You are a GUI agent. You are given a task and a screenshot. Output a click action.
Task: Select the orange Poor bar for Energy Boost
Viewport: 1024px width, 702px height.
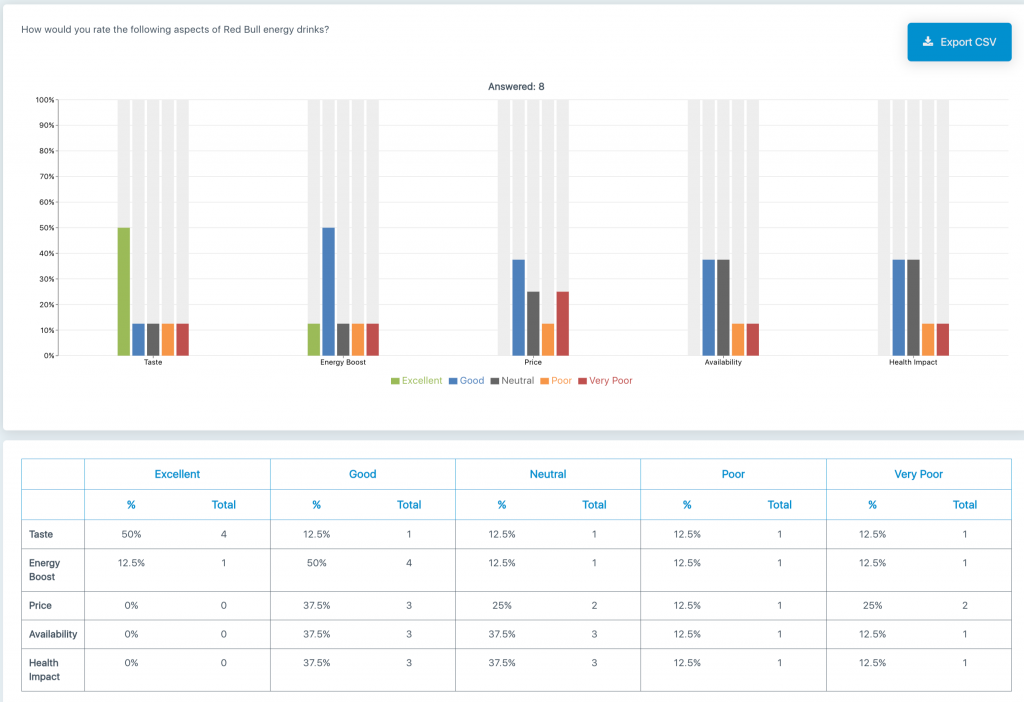click(358, 340)
